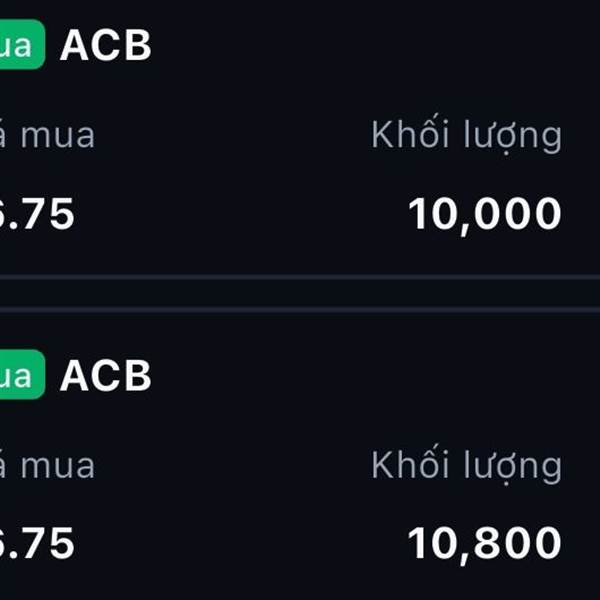600x600 pixels.
Task: Click the Khối lượng label in second order
Action: pos(466,465)
